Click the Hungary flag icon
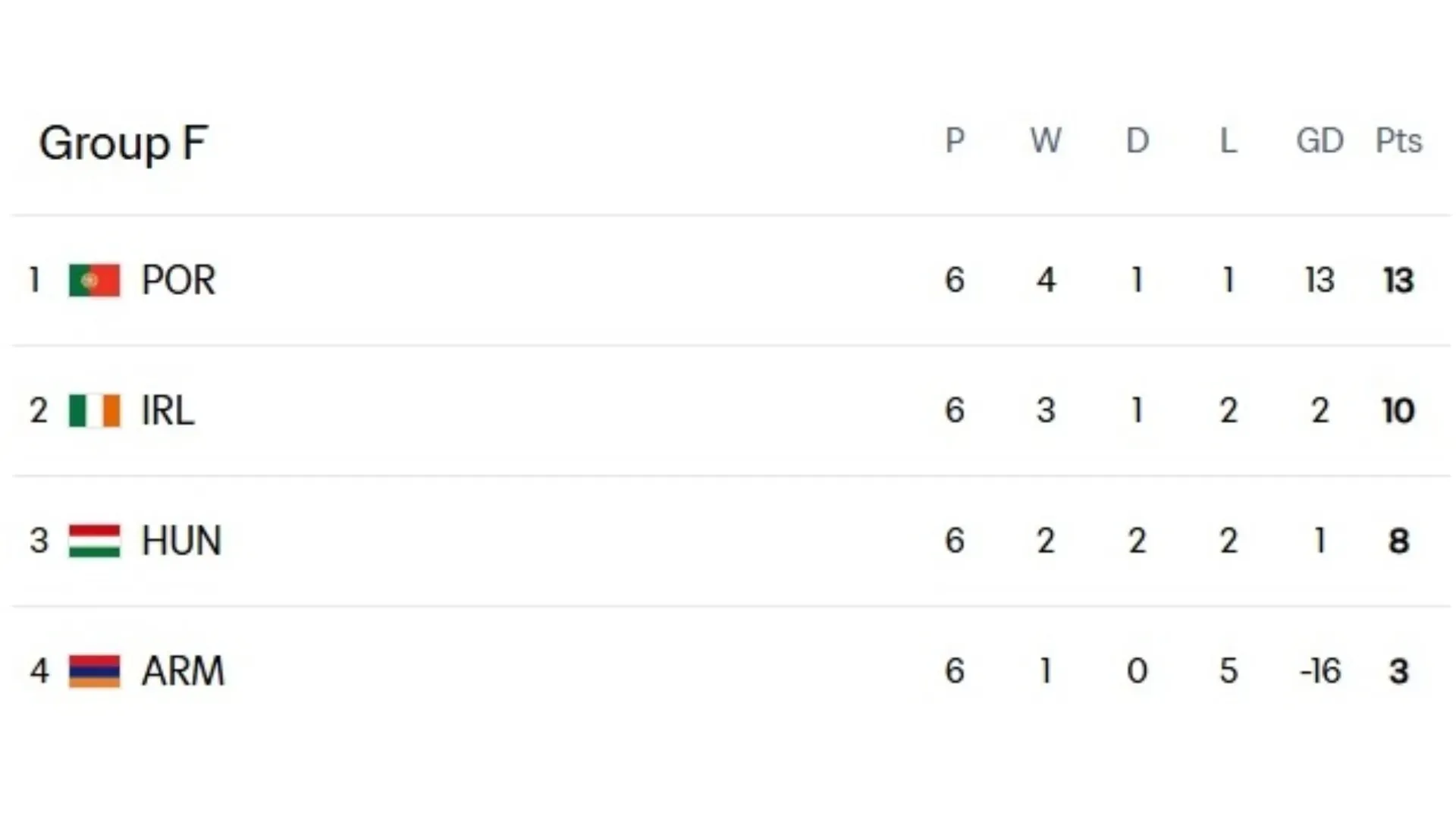1456x819 pixels. pos(94,541)
